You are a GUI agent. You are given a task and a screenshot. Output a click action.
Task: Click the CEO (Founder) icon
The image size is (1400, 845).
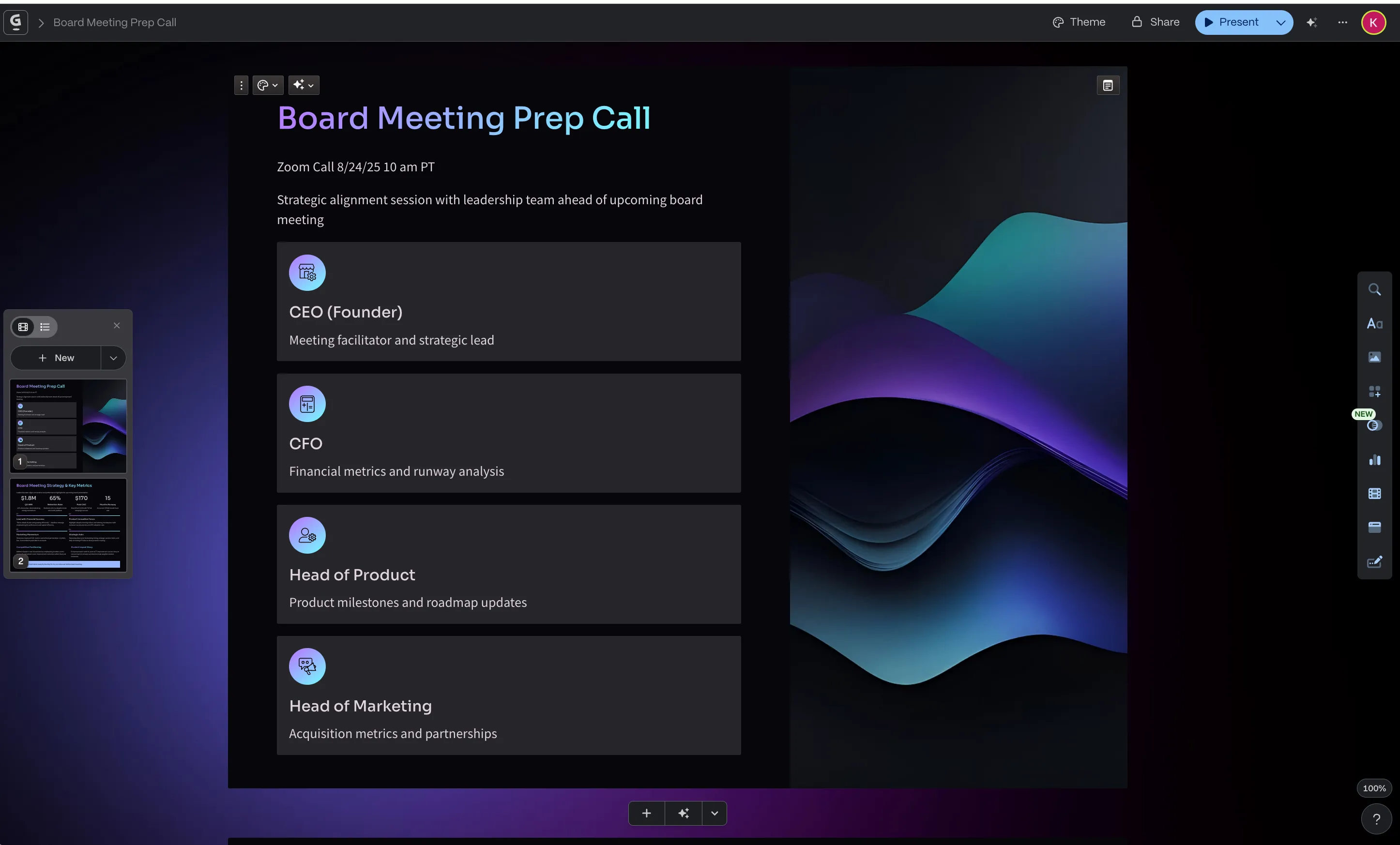tap(307, 272)
